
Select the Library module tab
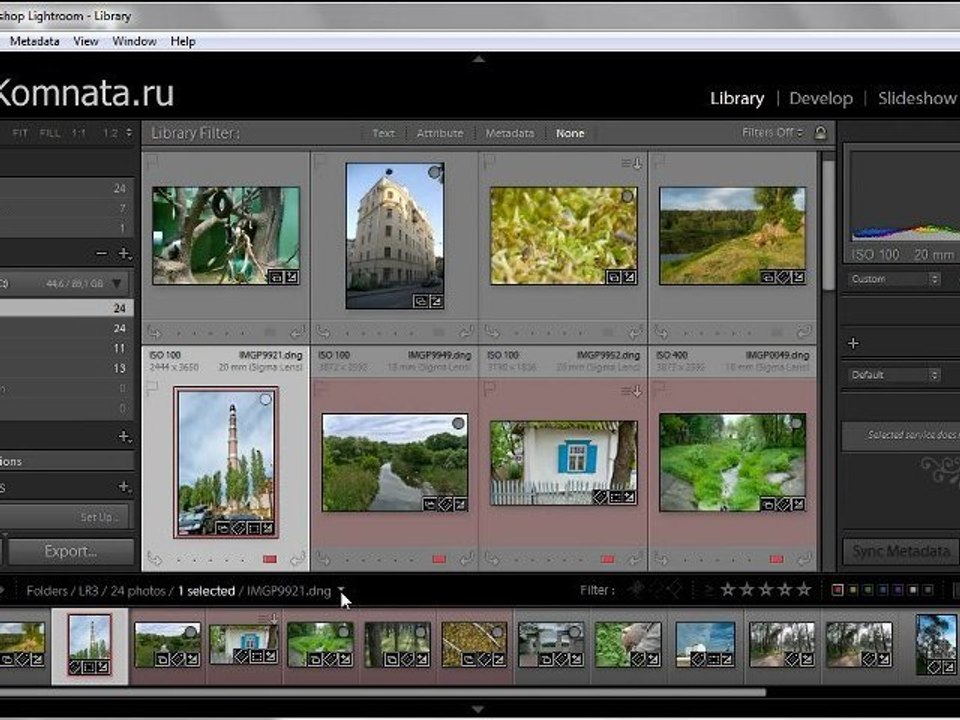pyautogui.click(x=737, y=98)
